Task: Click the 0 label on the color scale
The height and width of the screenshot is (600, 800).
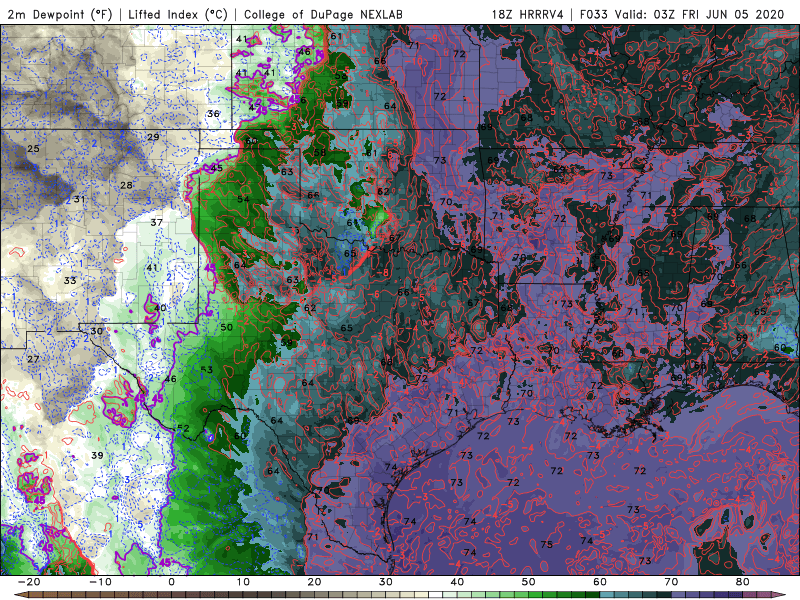Action: tap(171, 582)
